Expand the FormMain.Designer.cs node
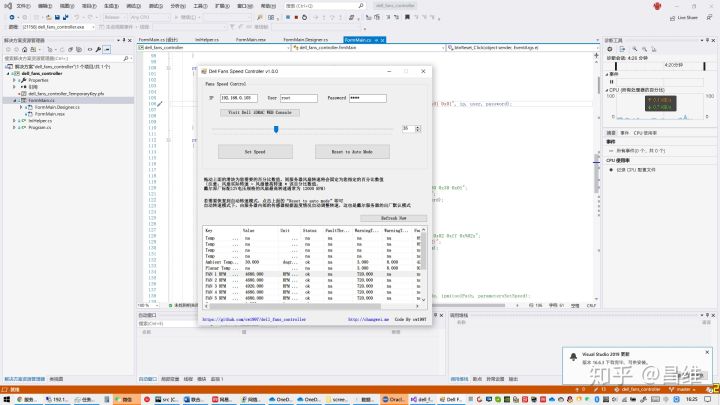The height and width of the screenshot is (405, 720). click(21, 107)
